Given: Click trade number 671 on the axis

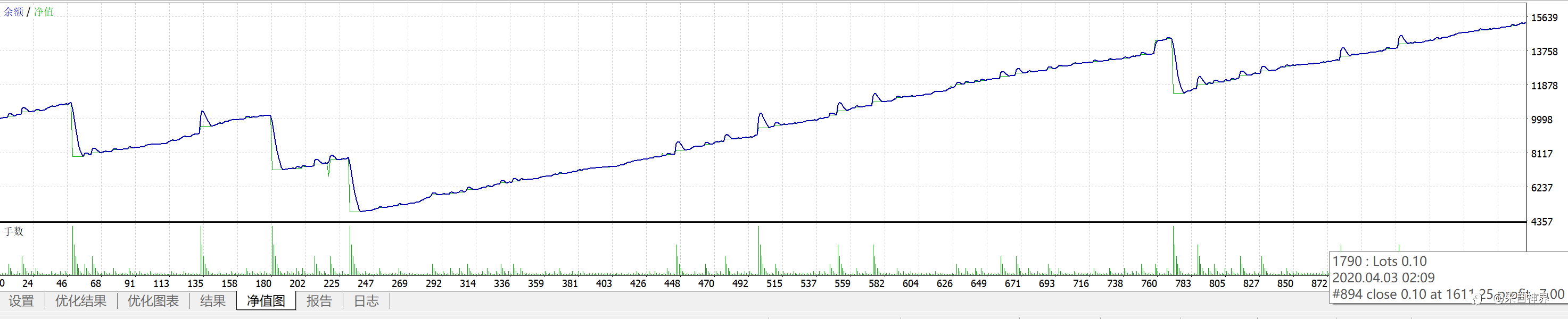Looking at the screenshot, I should tap(1013, 283).
